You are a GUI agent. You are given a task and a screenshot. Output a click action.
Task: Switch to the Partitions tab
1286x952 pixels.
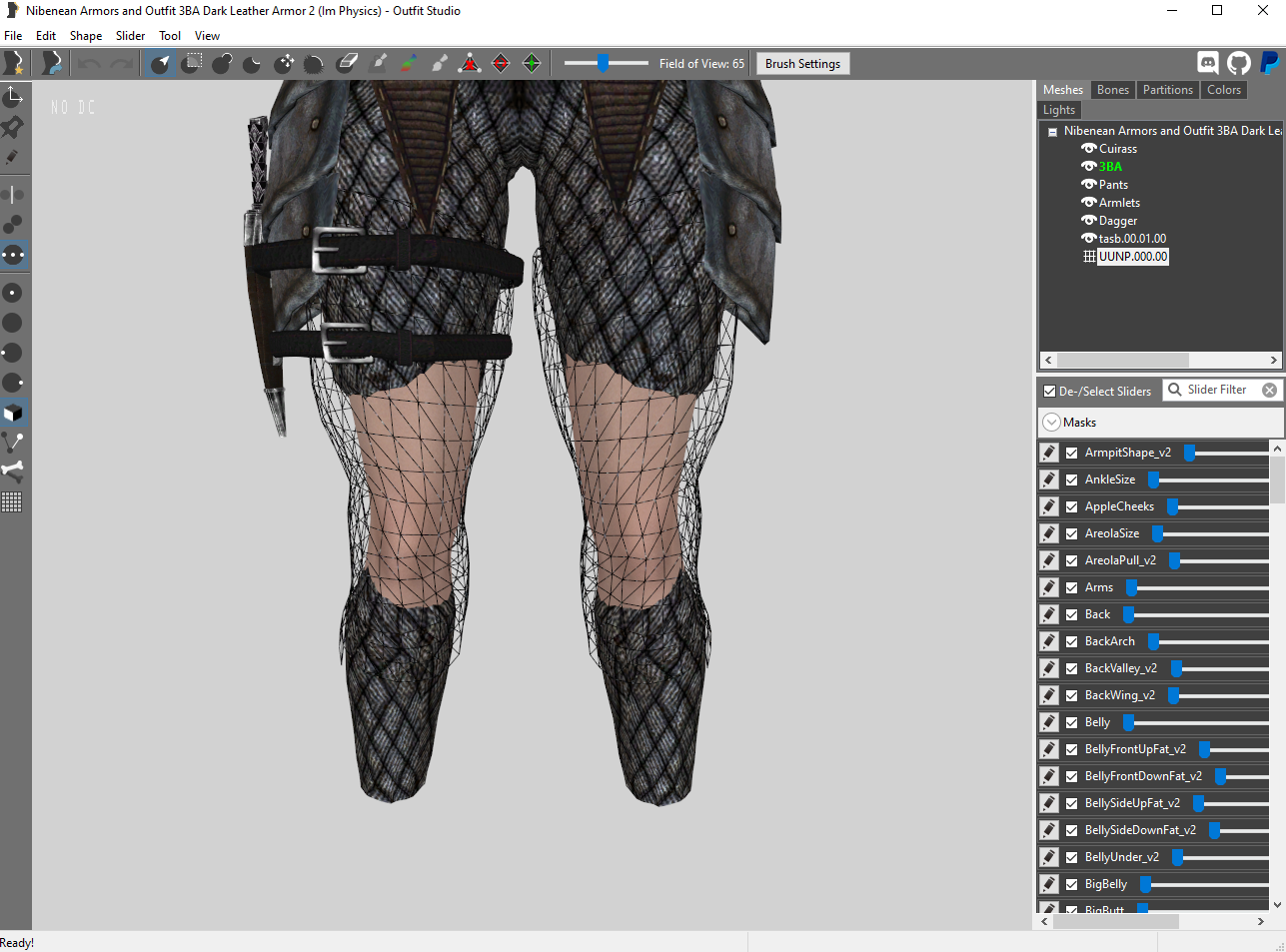point(1167,90)
